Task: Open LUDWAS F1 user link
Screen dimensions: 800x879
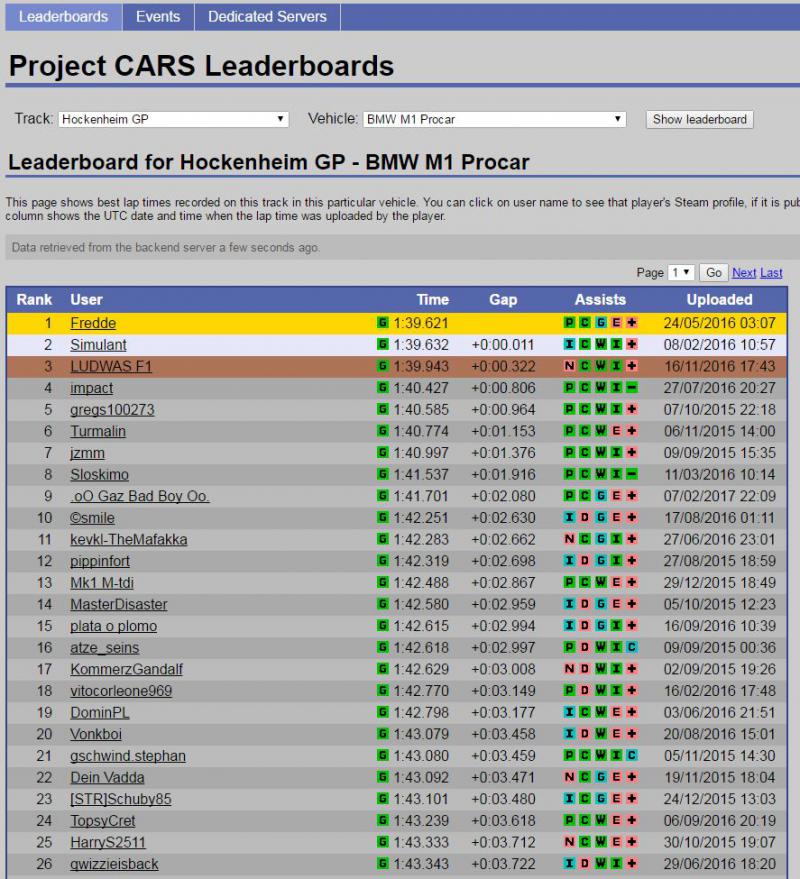Action: (111, 367)
